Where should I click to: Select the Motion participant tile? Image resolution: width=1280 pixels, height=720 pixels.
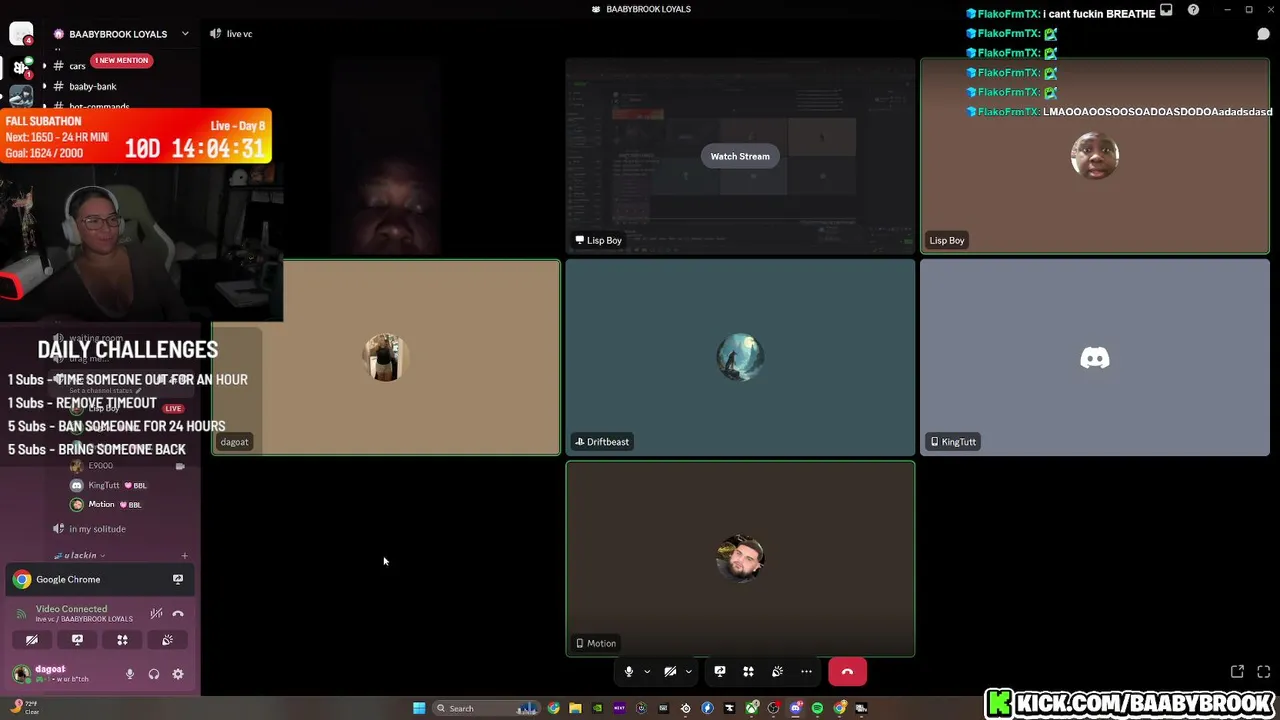click(x=740, y=559)
